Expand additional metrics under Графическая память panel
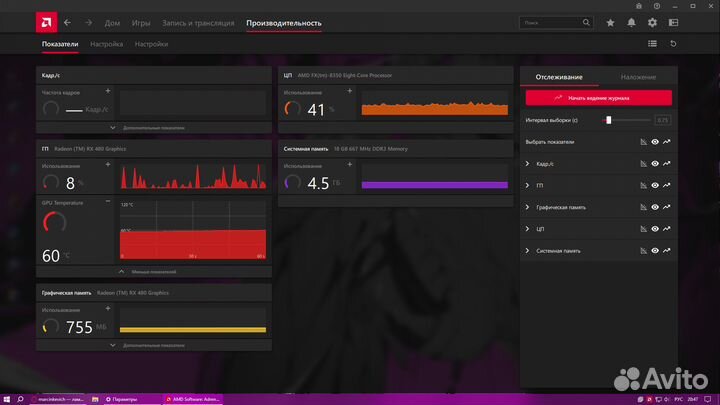 (154, 345)
